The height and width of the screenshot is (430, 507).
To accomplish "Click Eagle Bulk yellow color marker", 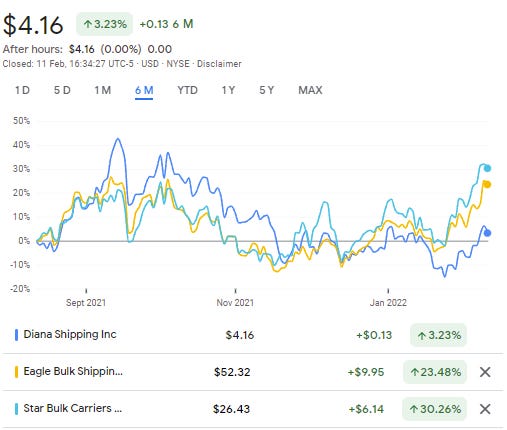I will tap(16, 372).
